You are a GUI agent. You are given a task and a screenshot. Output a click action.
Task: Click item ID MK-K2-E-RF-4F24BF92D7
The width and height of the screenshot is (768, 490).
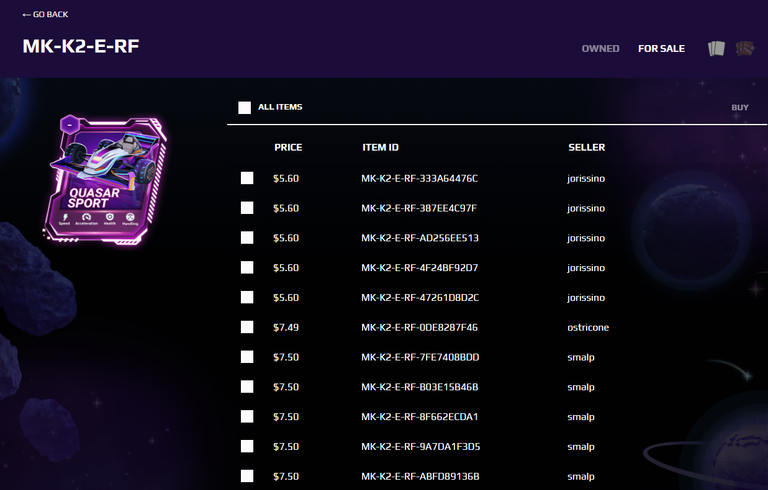coord(419,267)
